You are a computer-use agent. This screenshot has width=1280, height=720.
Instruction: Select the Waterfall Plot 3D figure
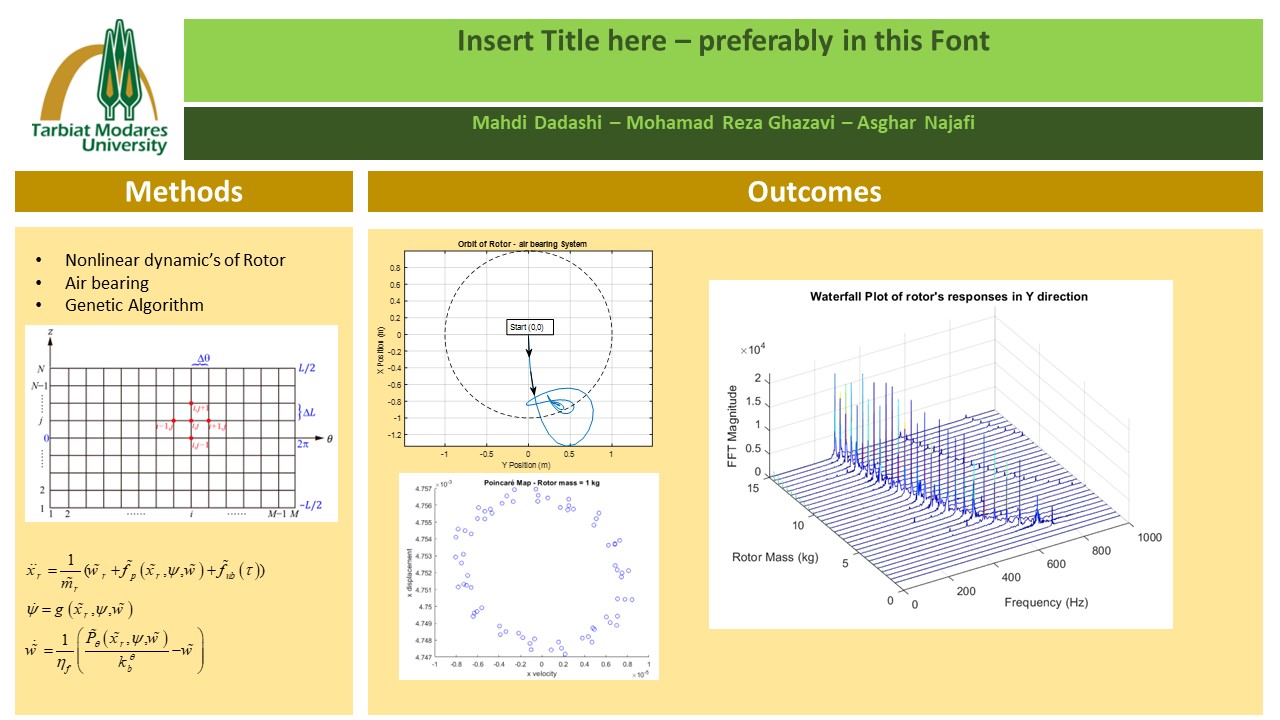coord(940,455)
